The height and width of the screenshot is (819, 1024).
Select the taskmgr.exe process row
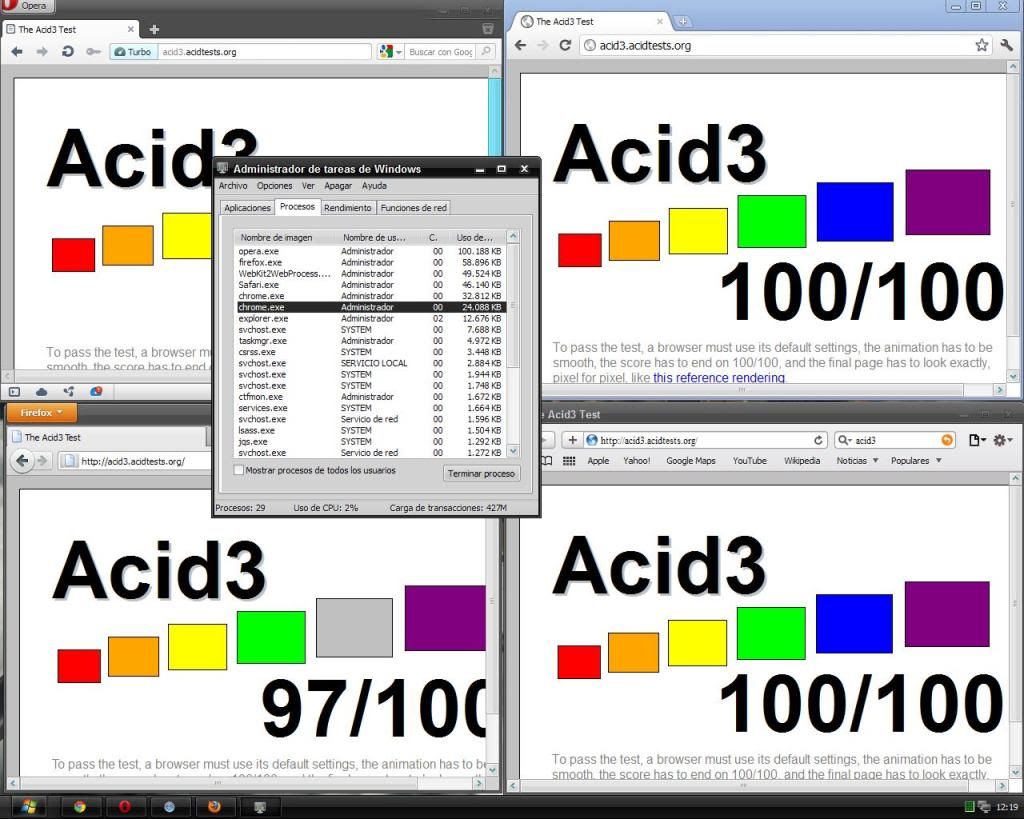coord(370,340)
